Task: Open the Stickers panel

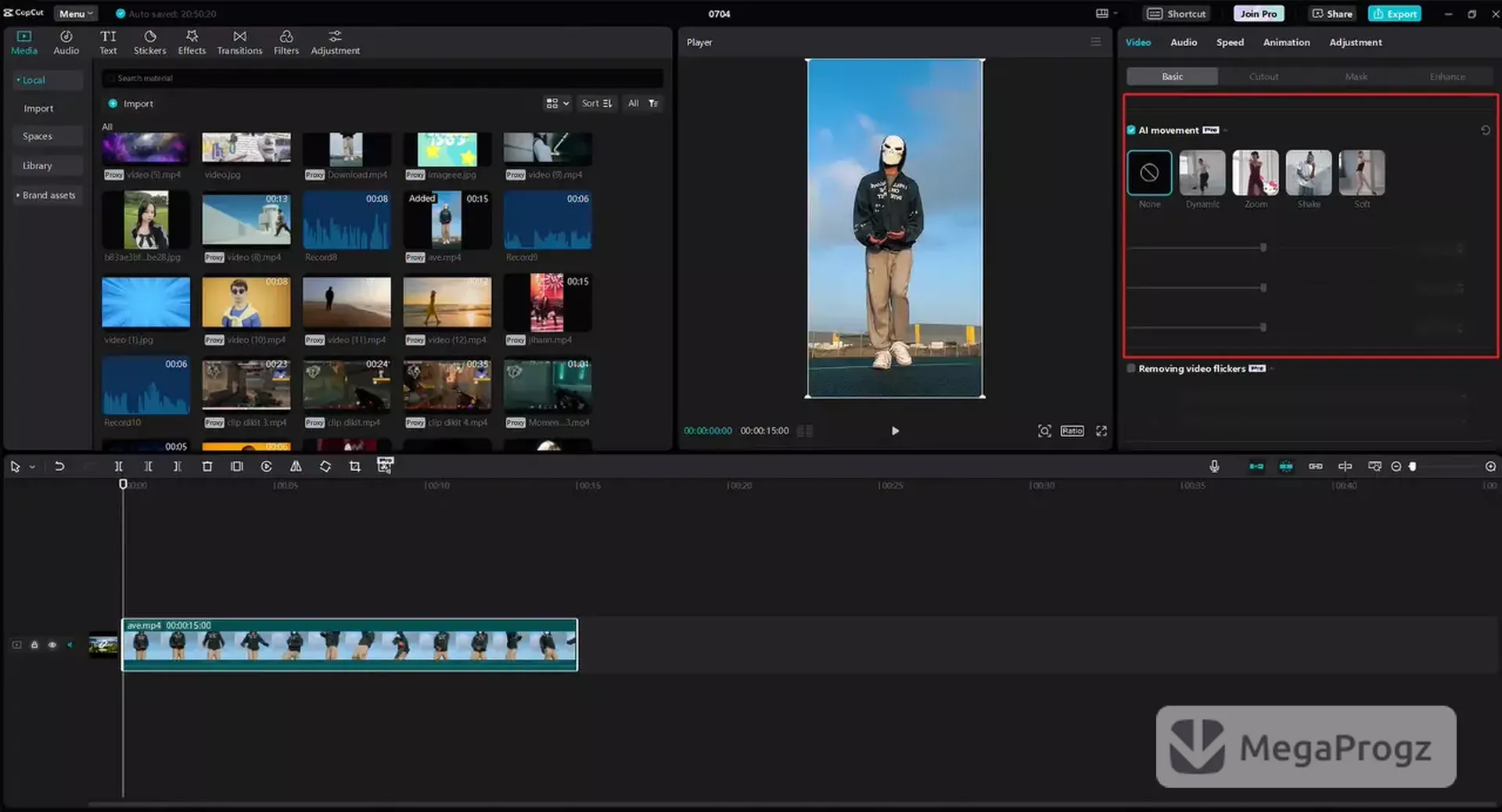Action: 149,42
